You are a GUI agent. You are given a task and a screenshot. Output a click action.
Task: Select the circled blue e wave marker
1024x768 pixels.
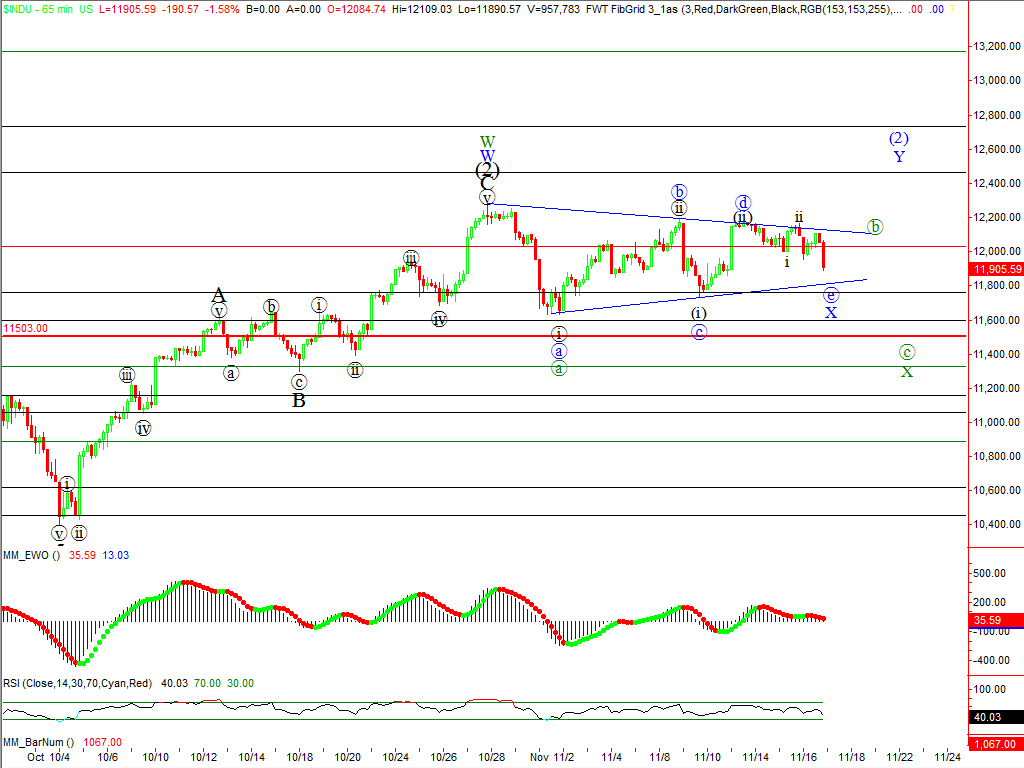pos(830,295)
